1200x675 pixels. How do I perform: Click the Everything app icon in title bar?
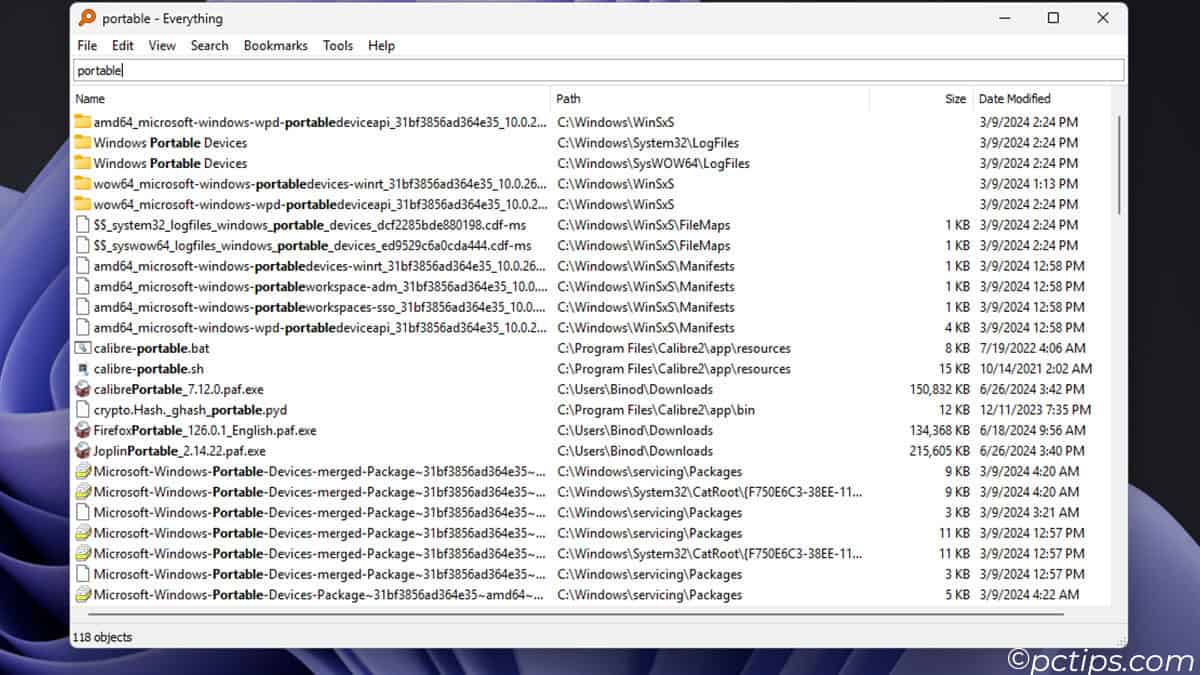click(x=88, y=18)
